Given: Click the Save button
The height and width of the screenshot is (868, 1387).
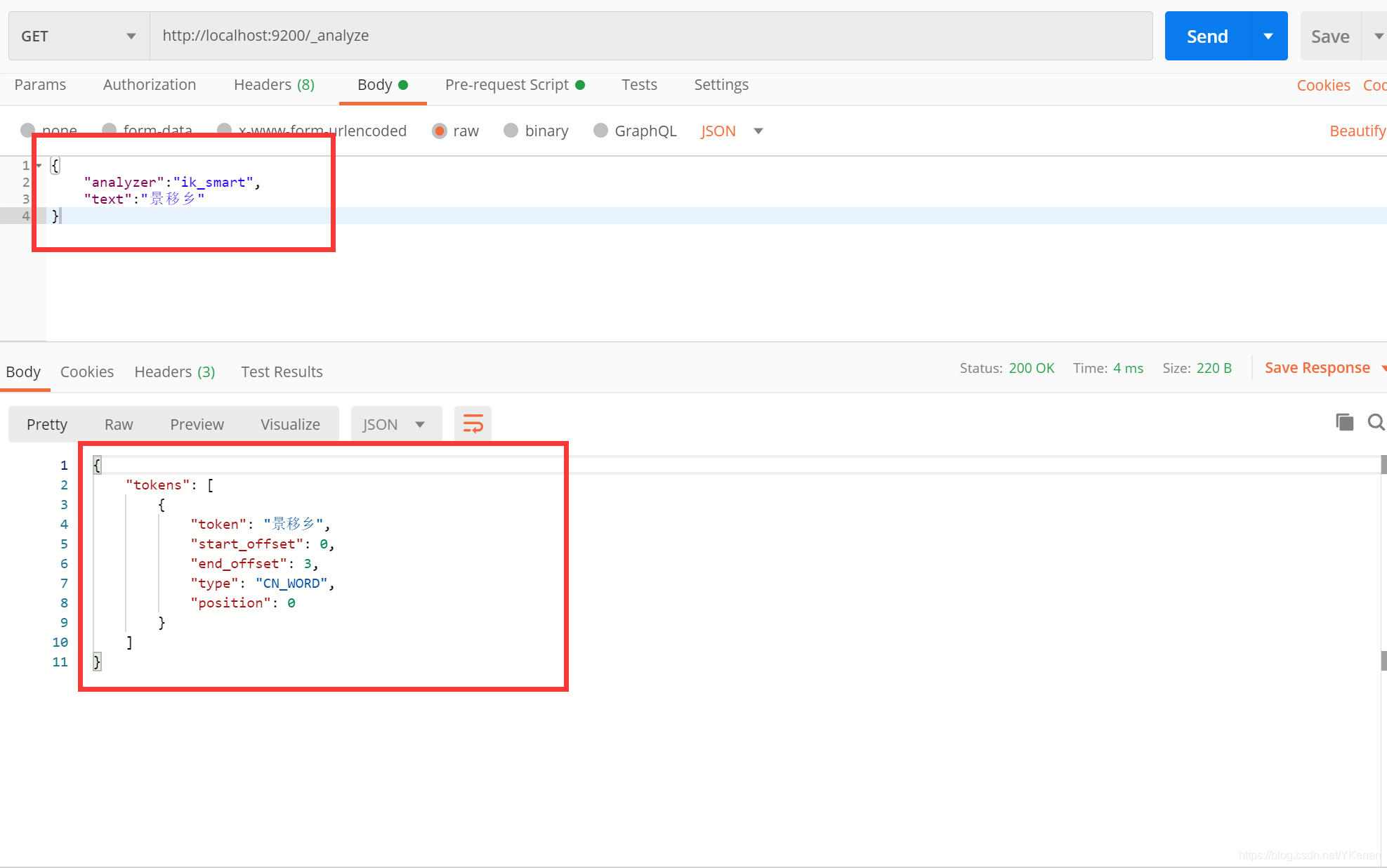Looking at the screenshot, I should pyautogui.click(x=1330, y=36).
